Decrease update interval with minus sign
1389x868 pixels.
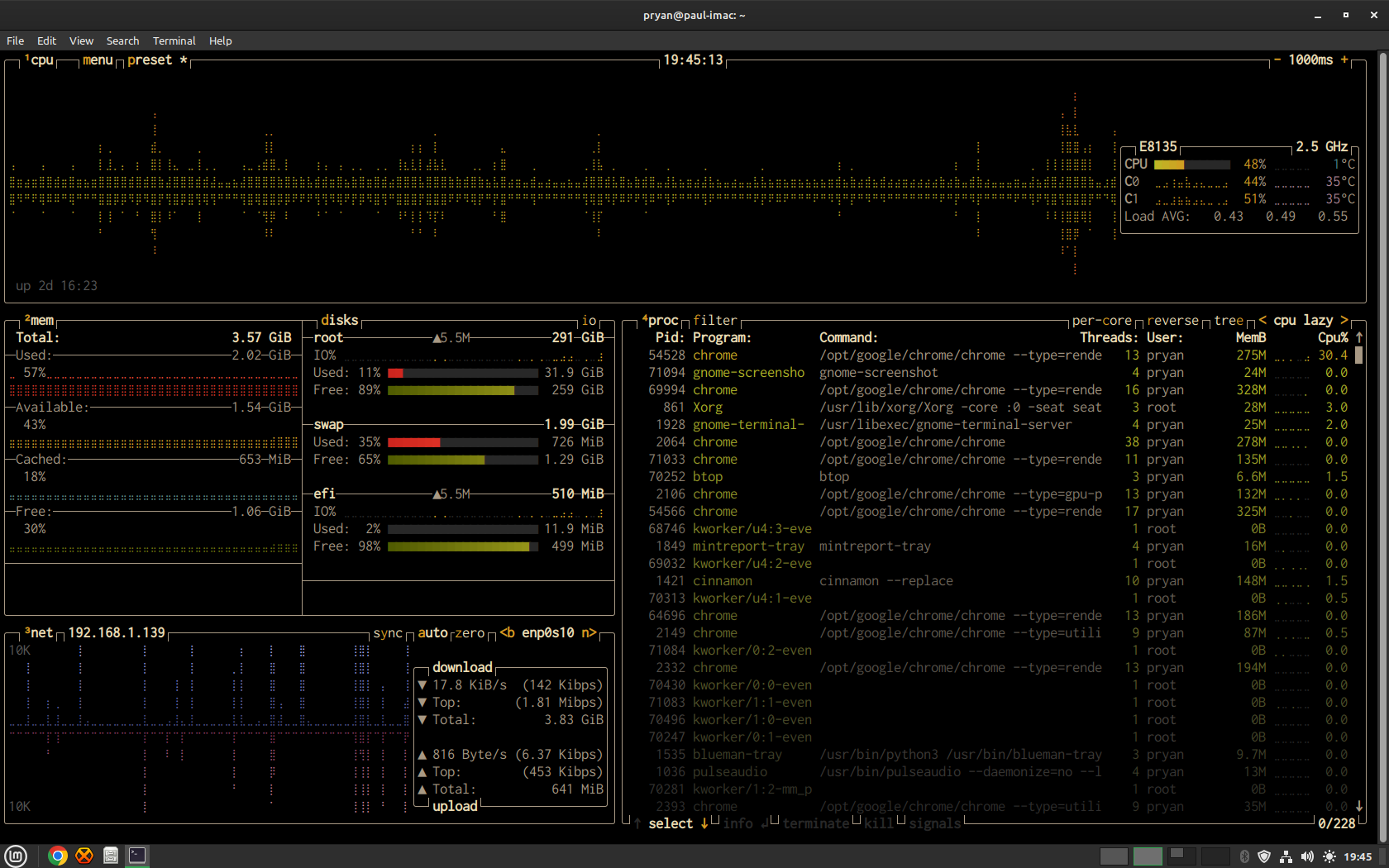[x=1277, y=60]
